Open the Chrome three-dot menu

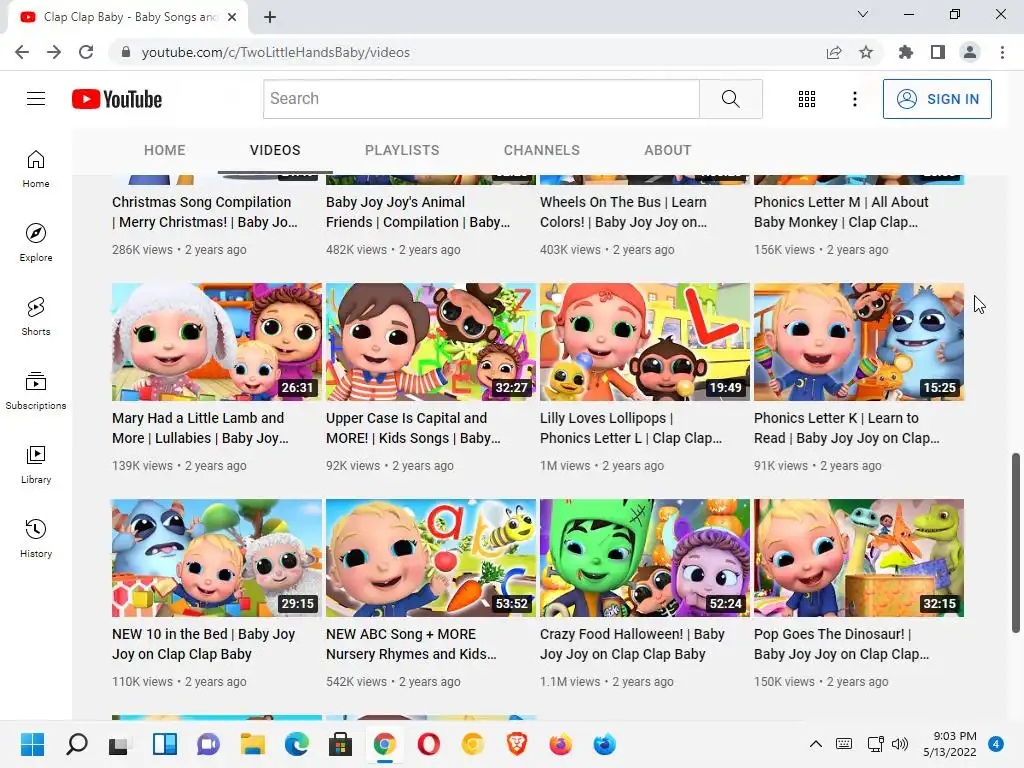[1002, 52]
